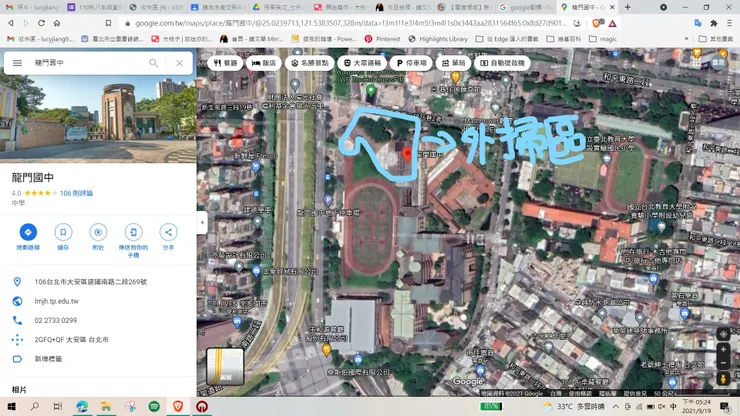Open the browser main menu icon
The image size is (740, 416).
[729, 23]
